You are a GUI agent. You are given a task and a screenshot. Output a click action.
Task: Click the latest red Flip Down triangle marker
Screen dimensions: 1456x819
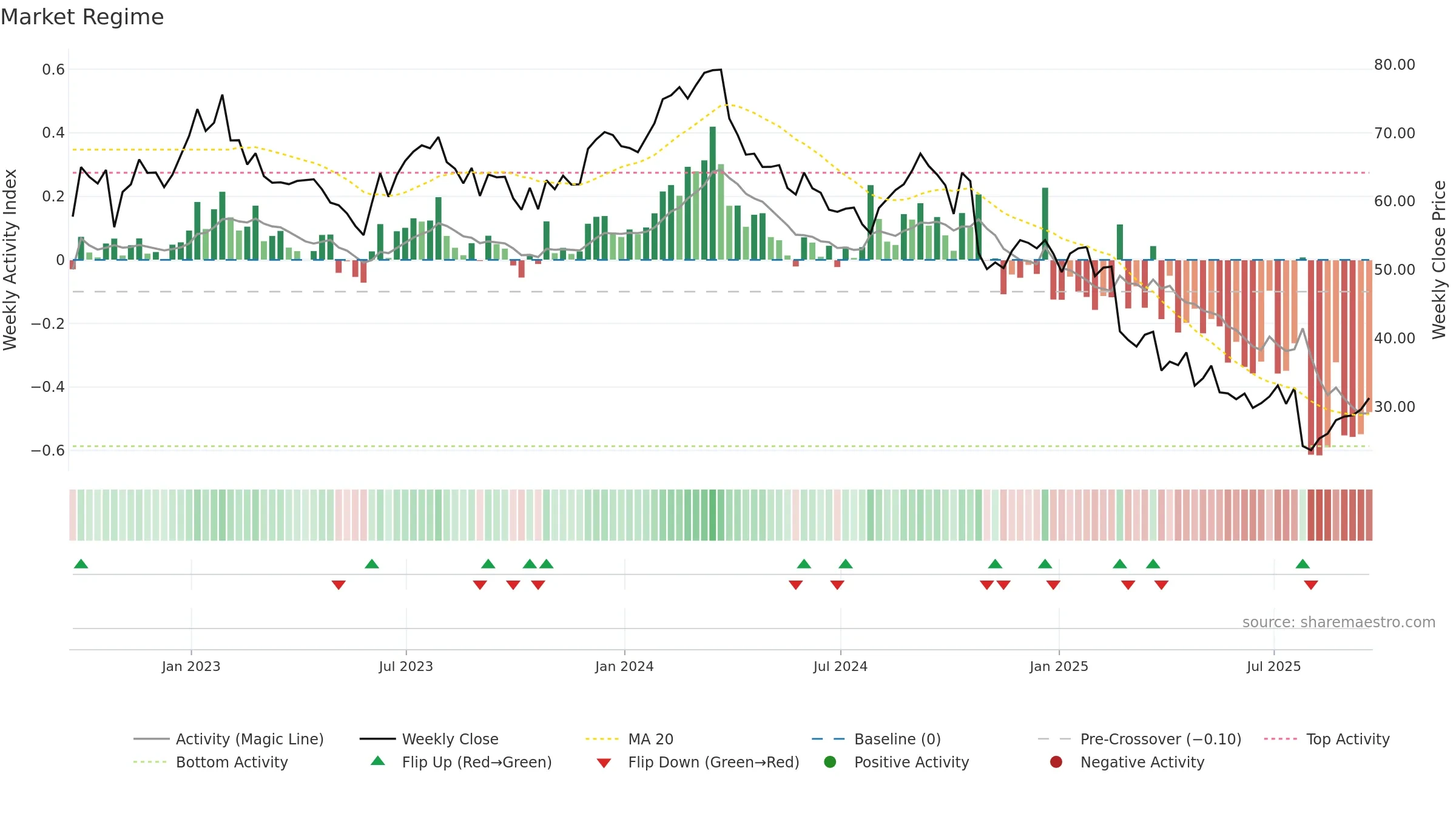pos(1311,585)
